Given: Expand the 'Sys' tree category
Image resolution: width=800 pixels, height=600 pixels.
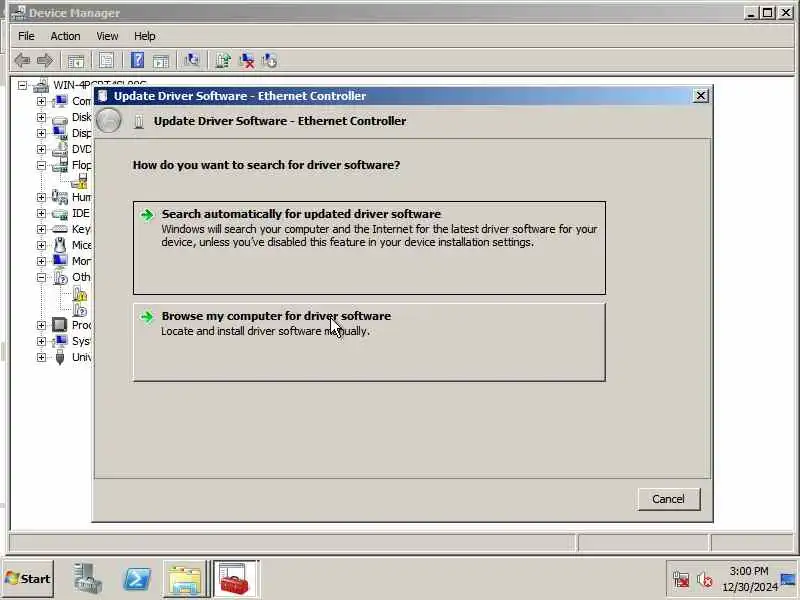Looking at the screenshot, I should tap(41, 341).
